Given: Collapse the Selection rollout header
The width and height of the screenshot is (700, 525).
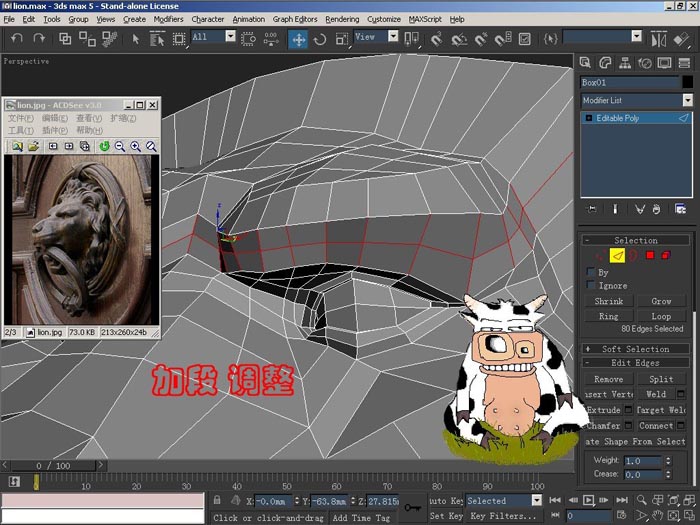Looking at the screenshot, I should click(x=635, y=240).
